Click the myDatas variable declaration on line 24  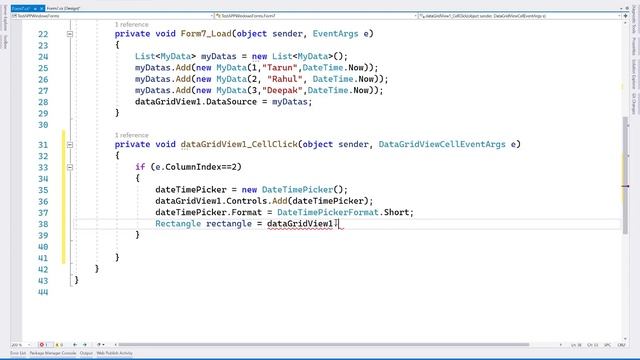tap(219, 57)
